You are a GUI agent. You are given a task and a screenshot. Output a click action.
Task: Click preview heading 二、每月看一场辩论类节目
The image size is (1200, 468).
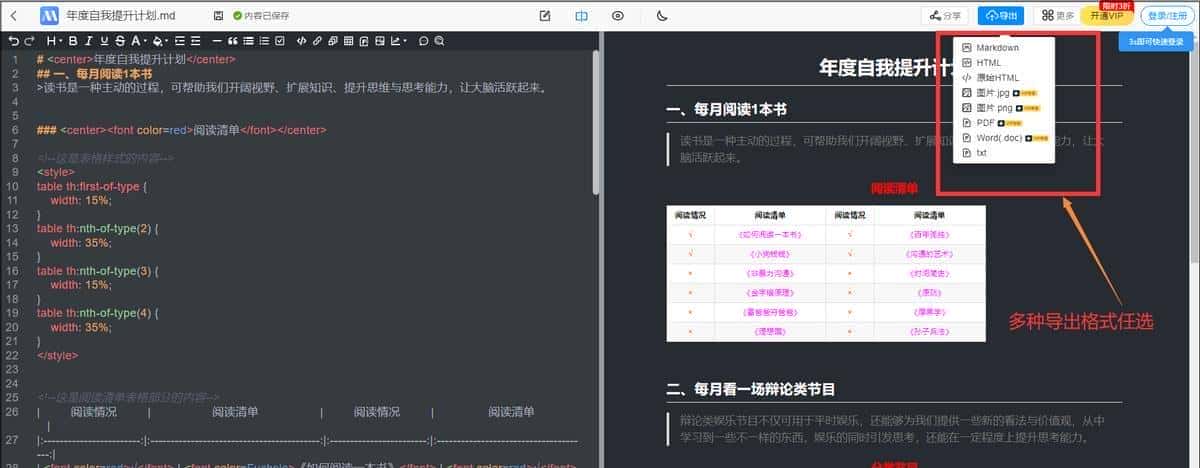pos(750,388)
